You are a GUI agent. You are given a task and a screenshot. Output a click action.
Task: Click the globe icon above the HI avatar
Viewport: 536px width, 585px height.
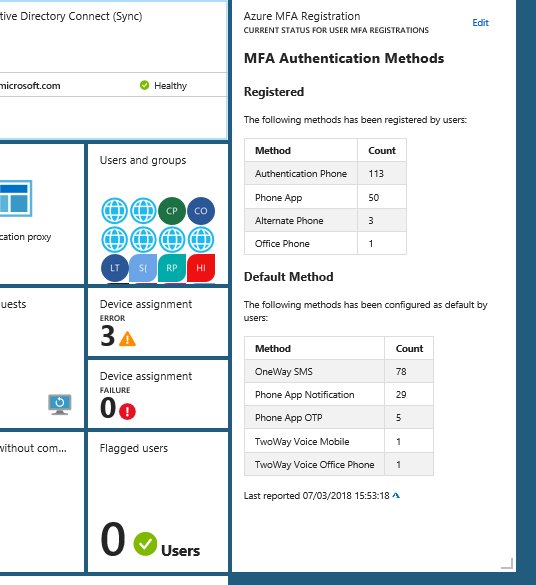pyautogui.click(x=201, y=239)
